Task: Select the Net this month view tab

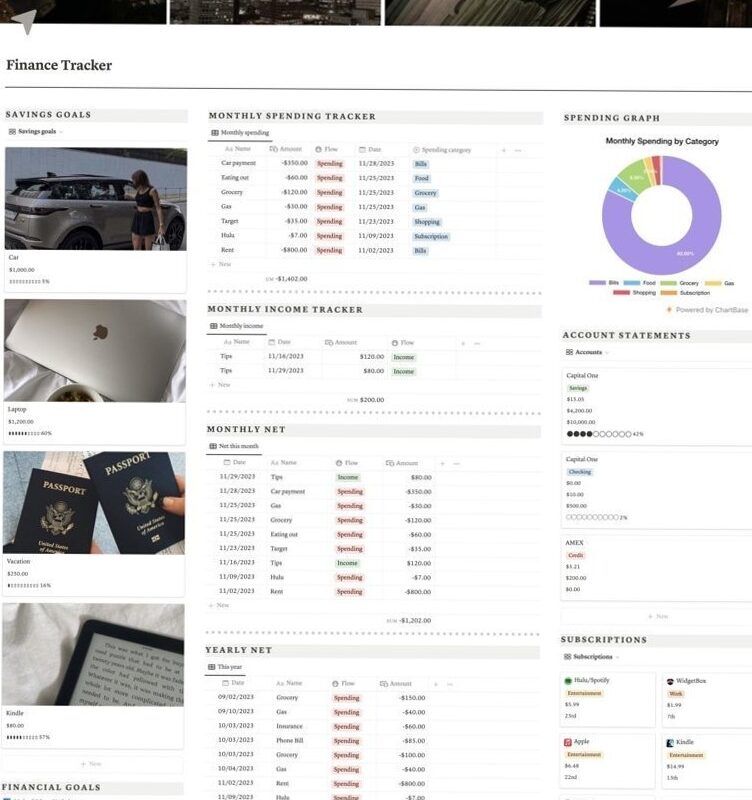Action: tap(234, 446)
